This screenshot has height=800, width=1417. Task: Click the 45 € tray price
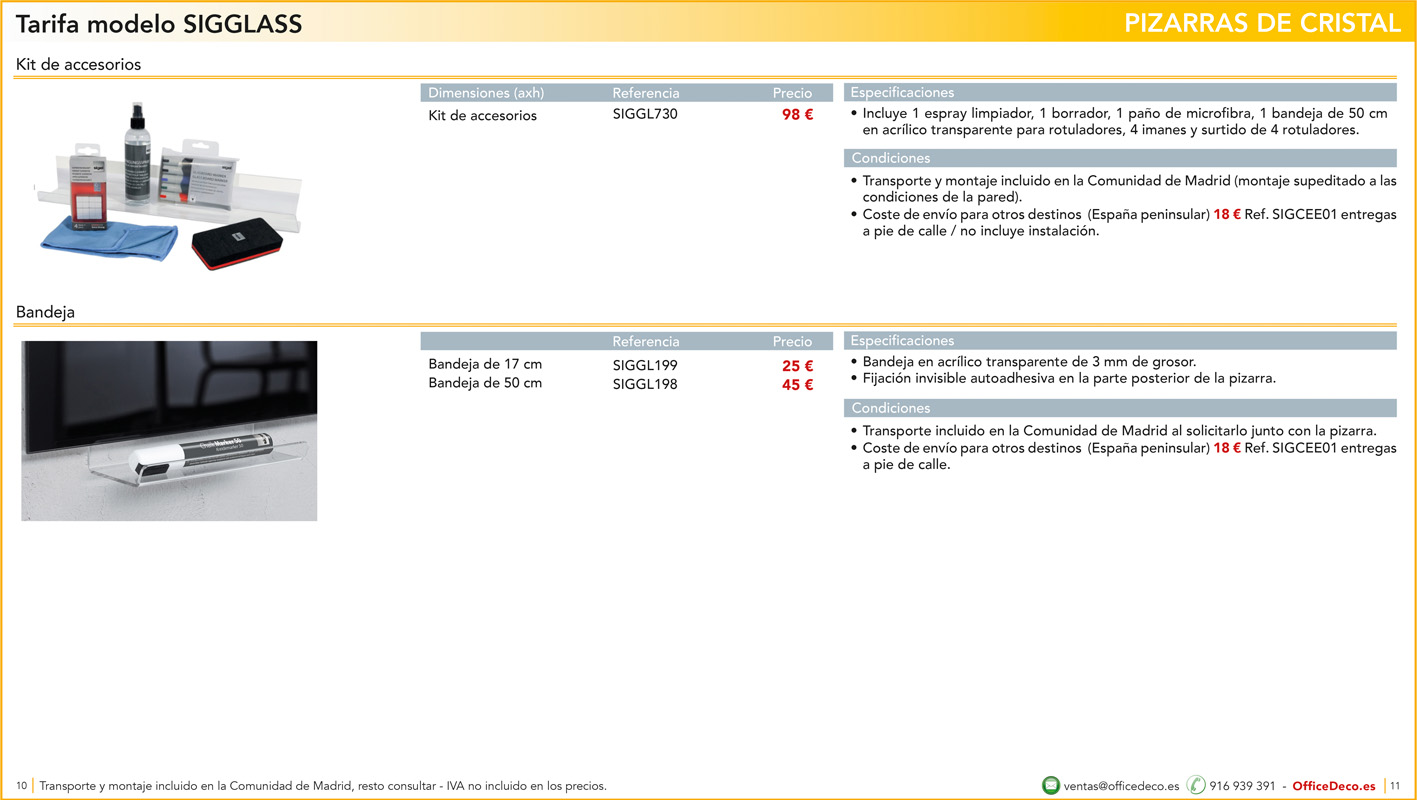[797, 385]
